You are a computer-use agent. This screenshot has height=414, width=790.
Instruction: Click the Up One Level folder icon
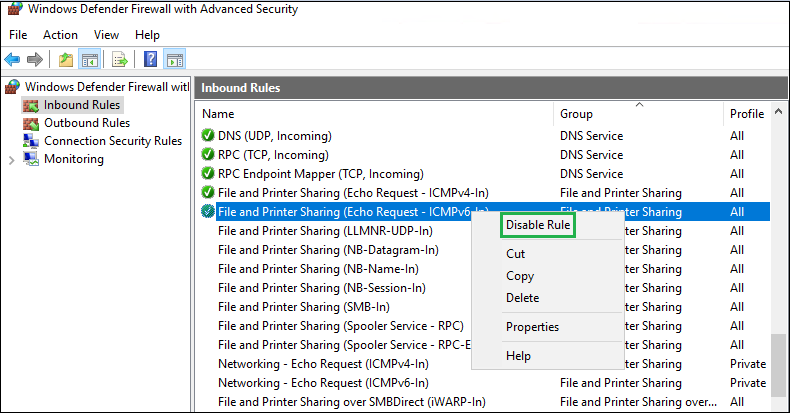pyautogui.click(x=65, y=60)
